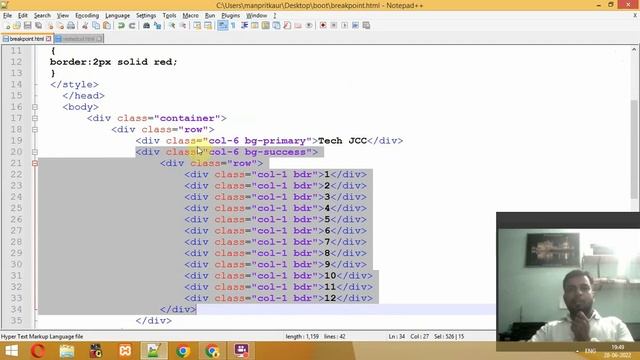Screen dimensions: 640x360
Task: Open the Edit menu
Action: click(22, 16)
